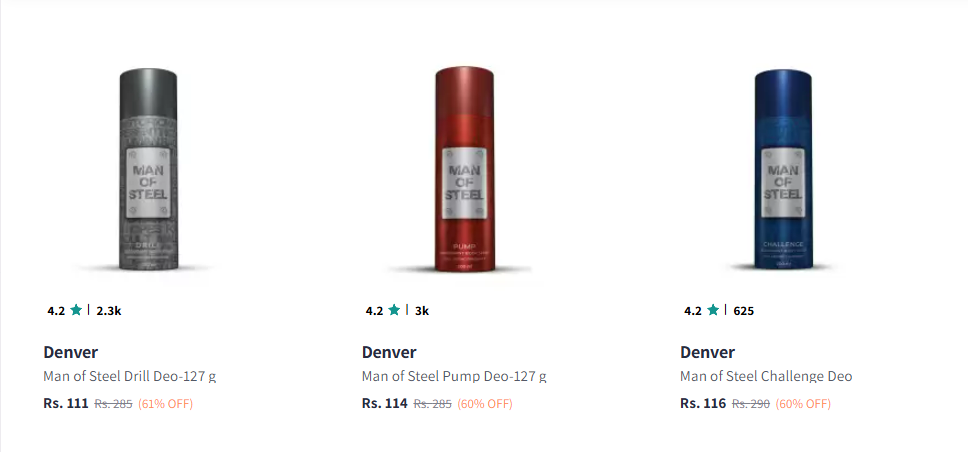Select the Denver brand name above Challenge Deo
968x452 pixels.
click(x=707, y=353)
